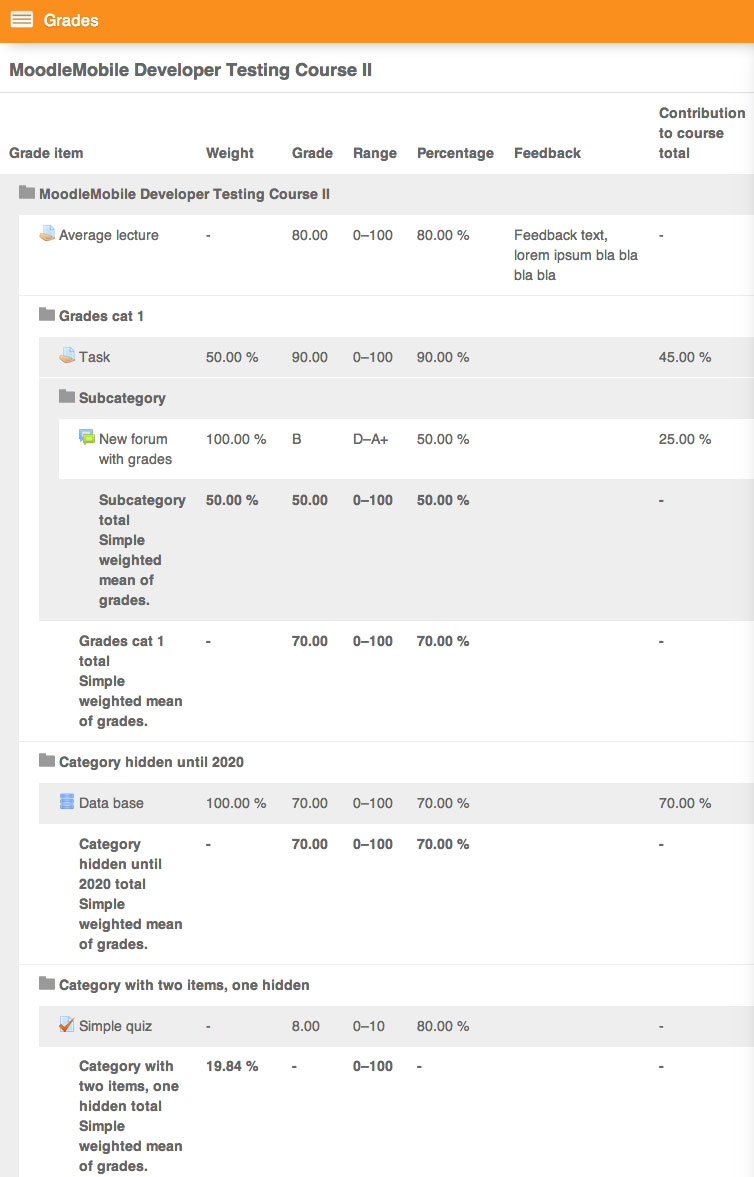Screen dimensions: 754x1177
Task: Open the Data base grade item
Action: pyautogui.click(x=111, y=803)
